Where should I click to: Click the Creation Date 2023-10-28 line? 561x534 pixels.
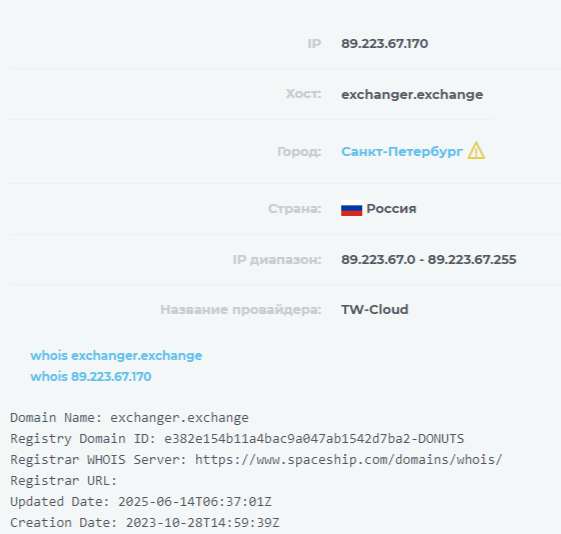coord(145,523)
